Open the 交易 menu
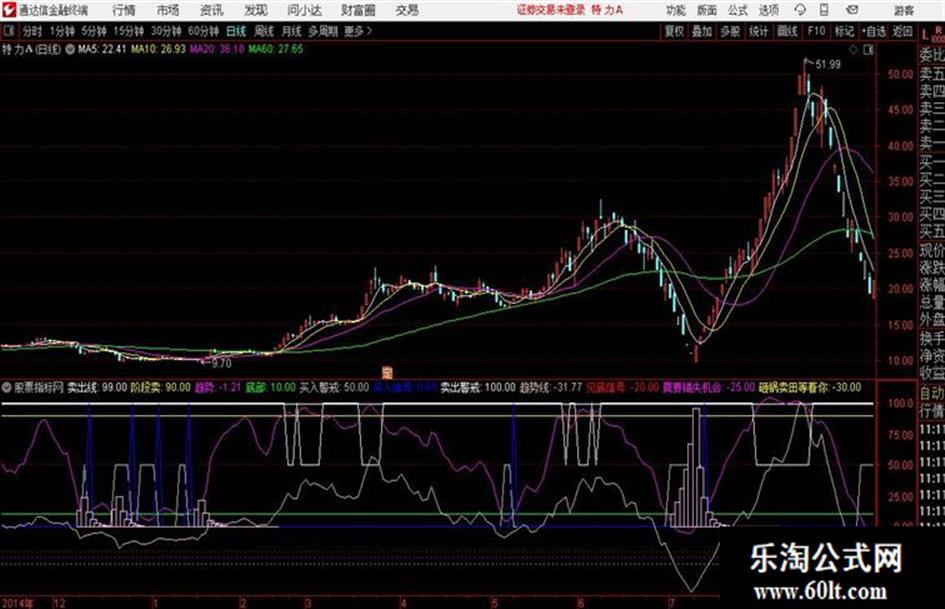Viewport: 945px width, 609px height. coord(407,10)
